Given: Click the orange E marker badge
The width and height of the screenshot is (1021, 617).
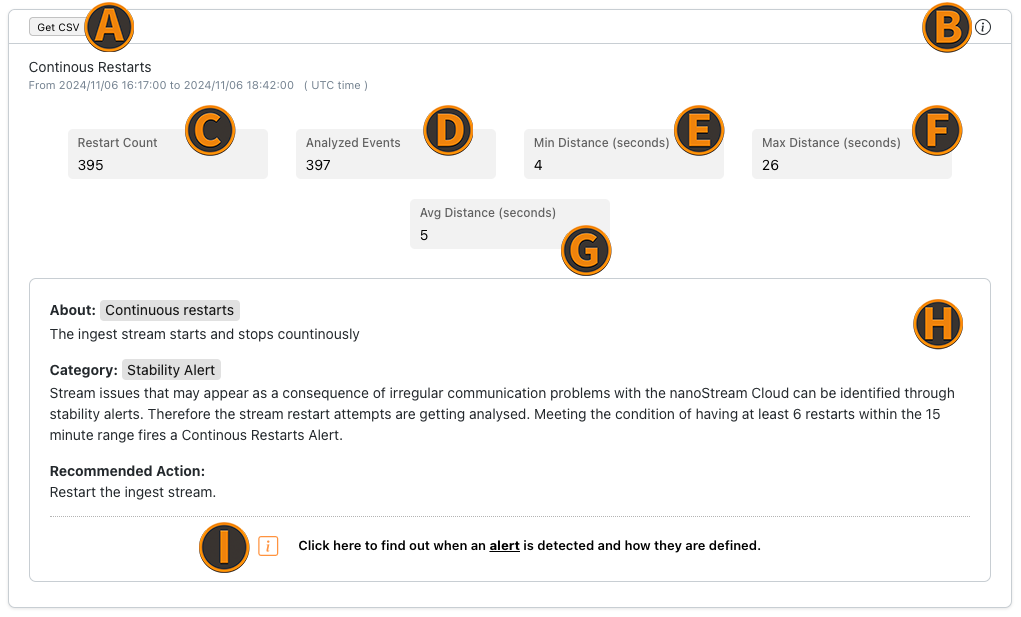Looking at the screenshot, I should [699, 130].
